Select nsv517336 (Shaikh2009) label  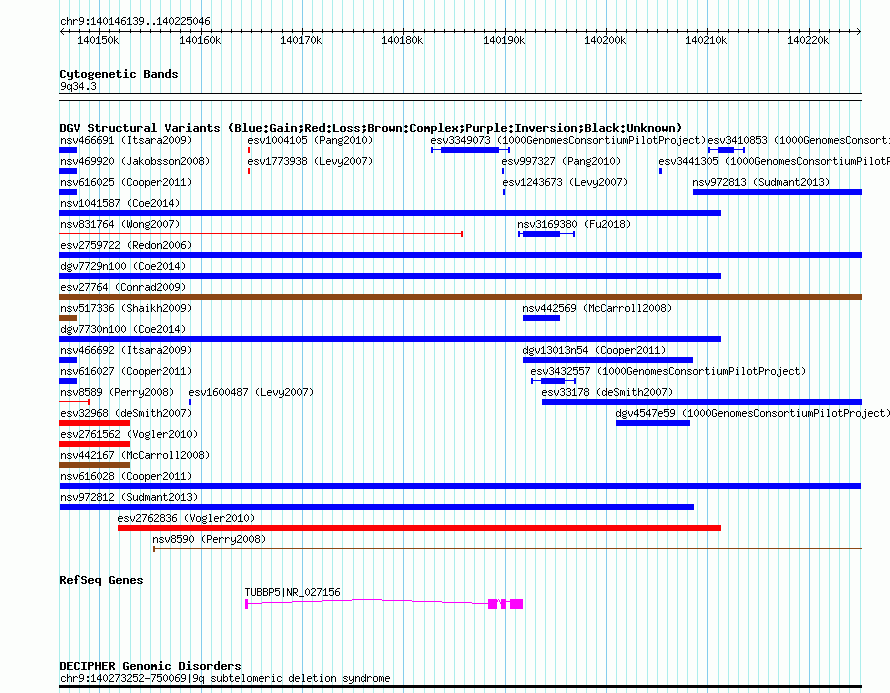126,308
